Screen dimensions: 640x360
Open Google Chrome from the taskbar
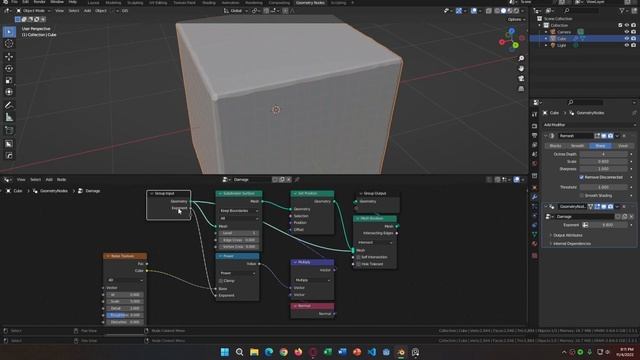(284, 352)
